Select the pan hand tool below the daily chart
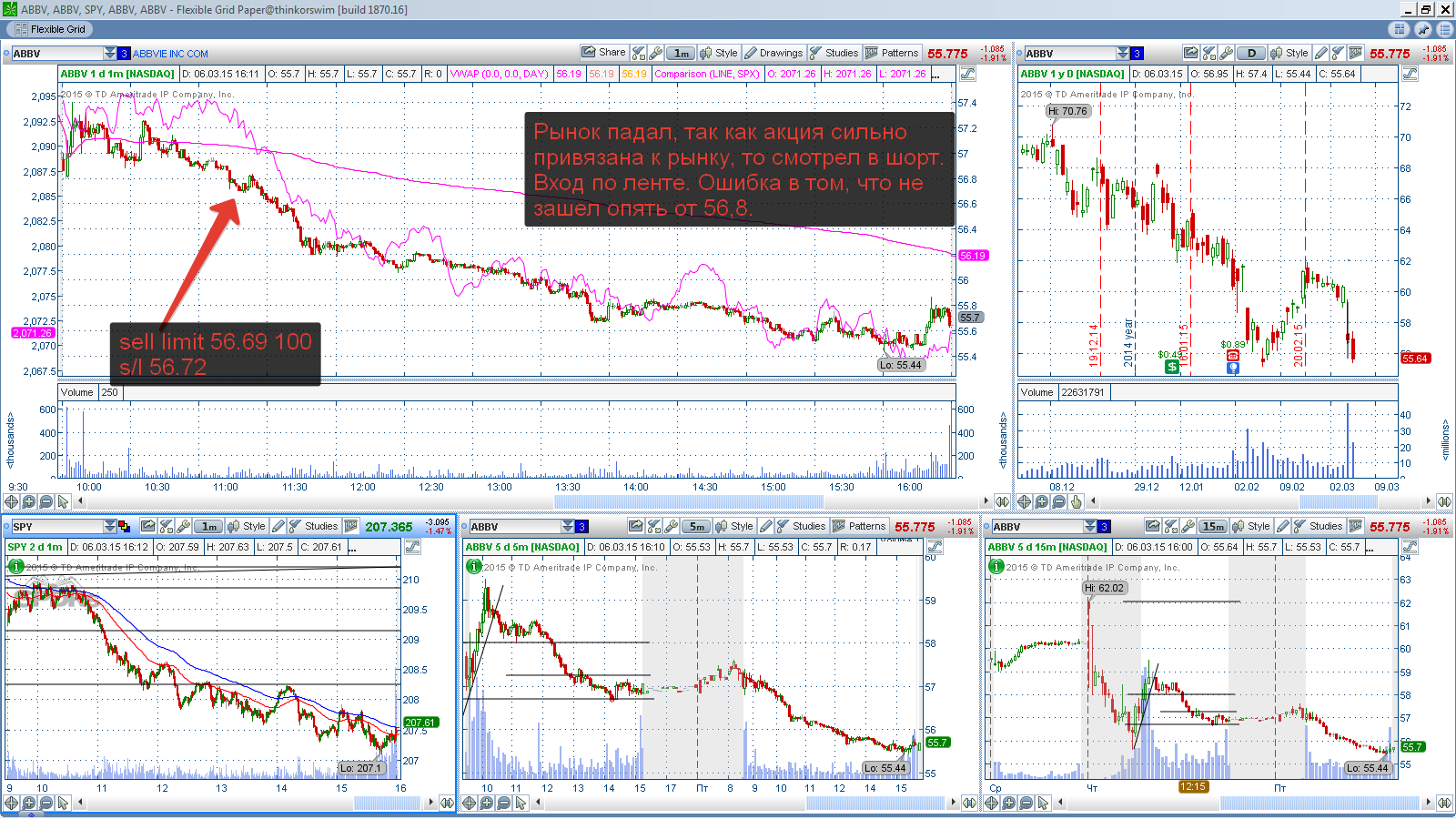Image resolution: width=1456 pixels, height=819 pixels. click(1077, 501)
